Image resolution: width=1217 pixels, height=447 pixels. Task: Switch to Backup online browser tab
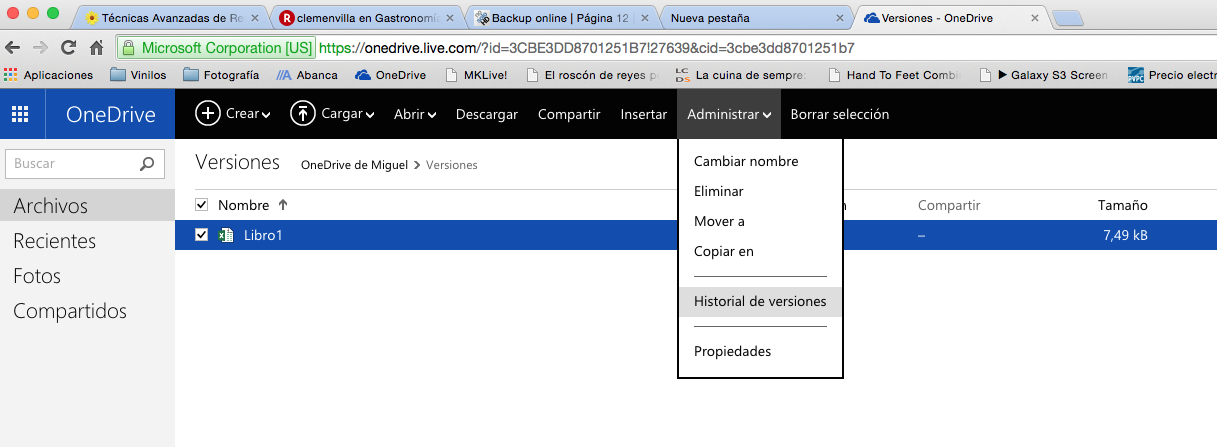563,17
